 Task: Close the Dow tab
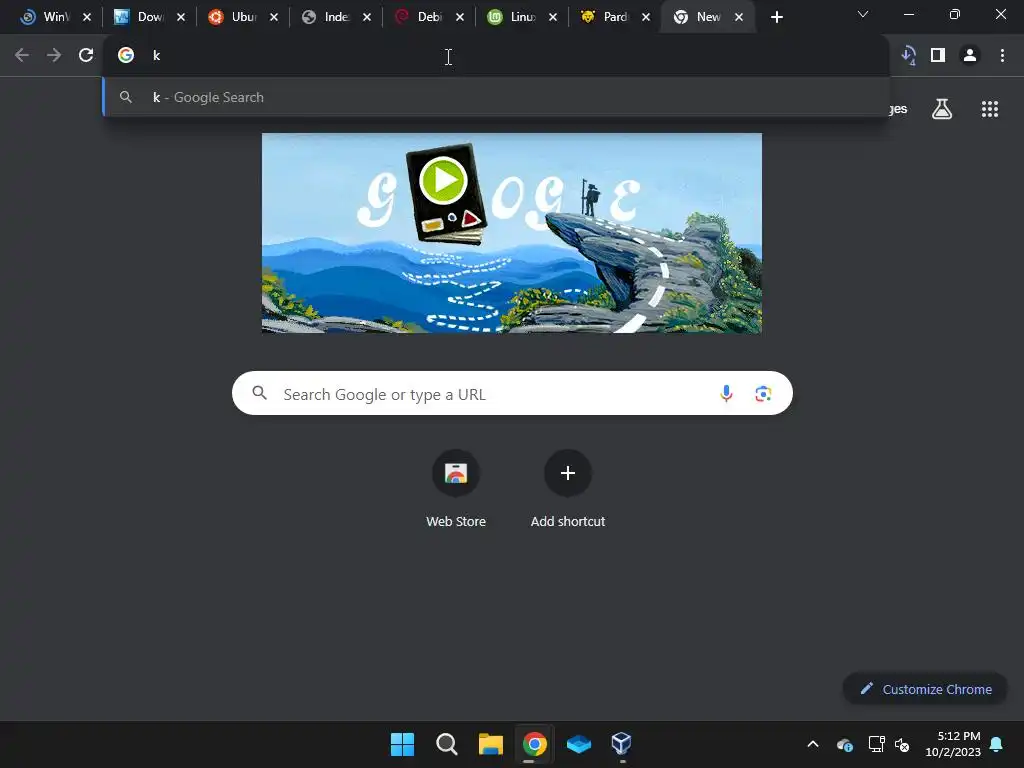(181, 17)
